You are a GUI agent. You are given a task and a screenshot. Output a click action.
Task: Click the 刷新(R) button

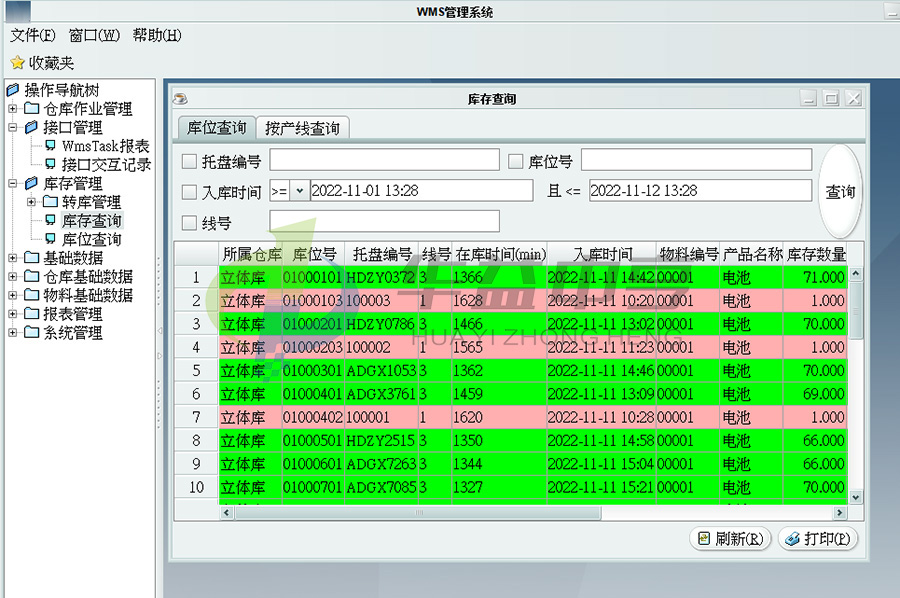(x=731, y=538)
